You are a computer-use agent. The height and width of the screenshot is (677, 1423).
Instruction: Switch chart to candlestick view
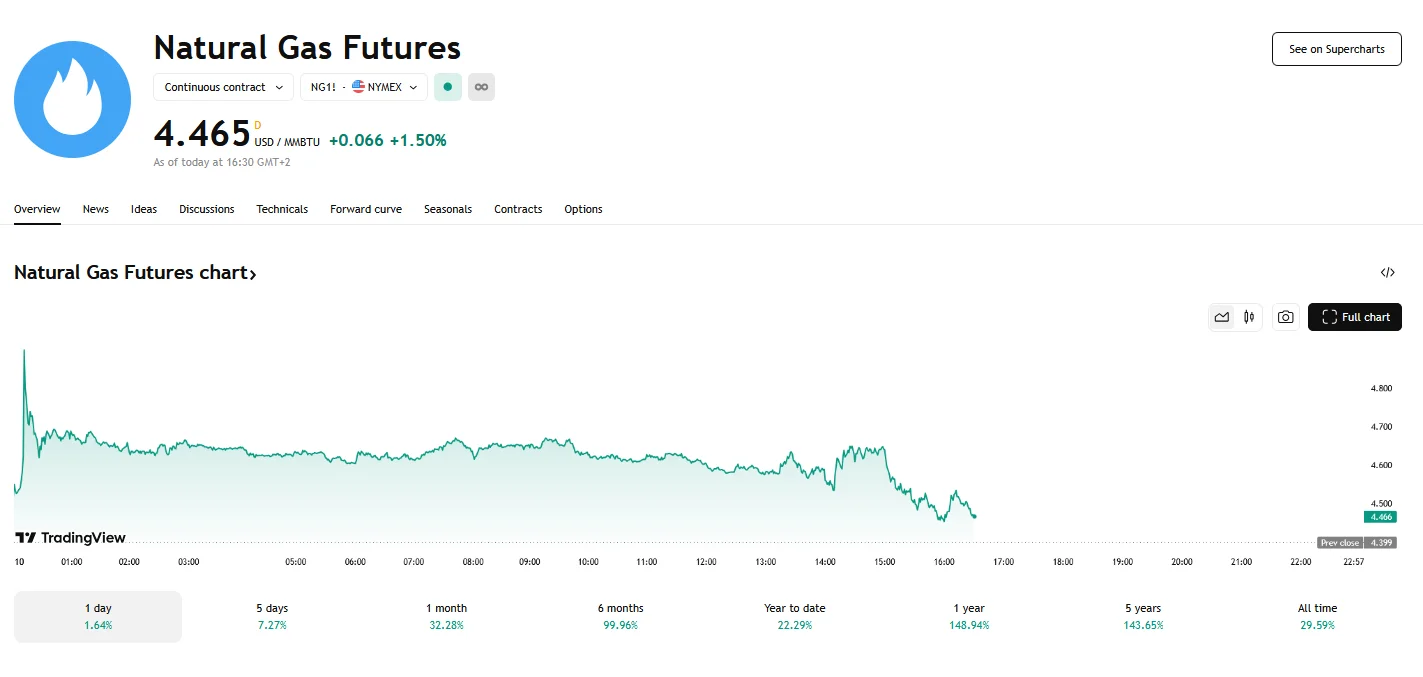(1248, 316)
